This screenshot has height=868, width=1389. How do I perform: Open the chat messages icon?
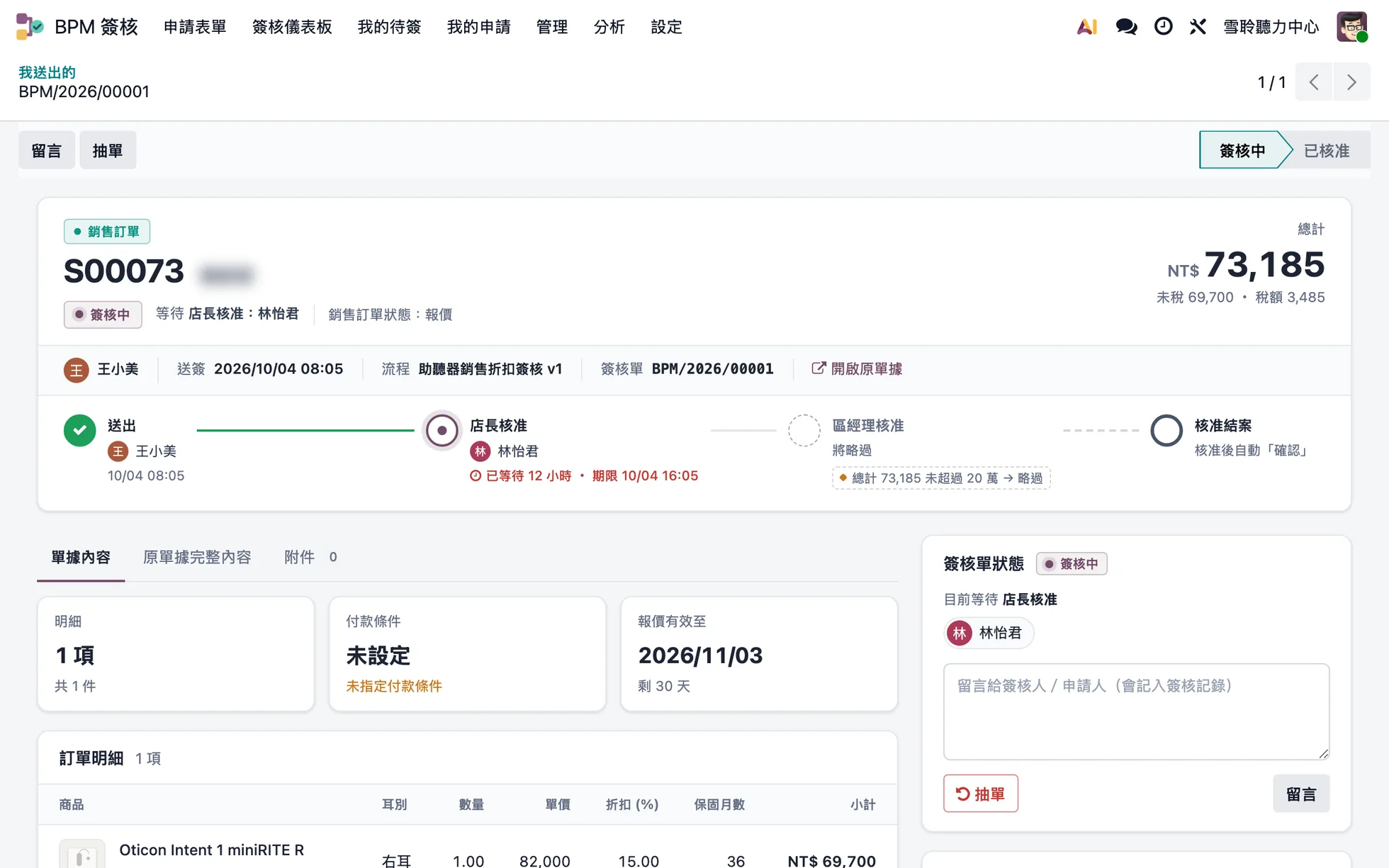(1126, 27)
